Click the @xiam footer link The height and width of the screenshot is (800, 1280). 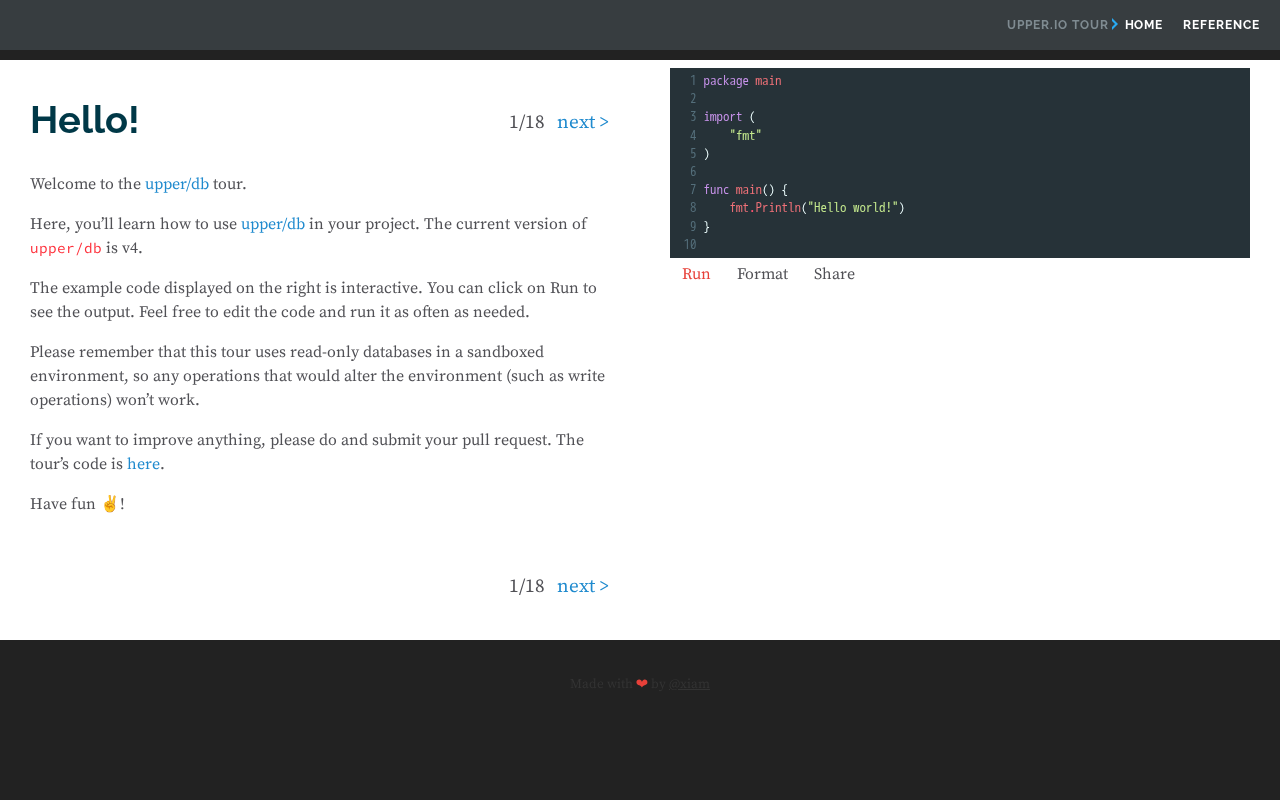coord(689,684)
